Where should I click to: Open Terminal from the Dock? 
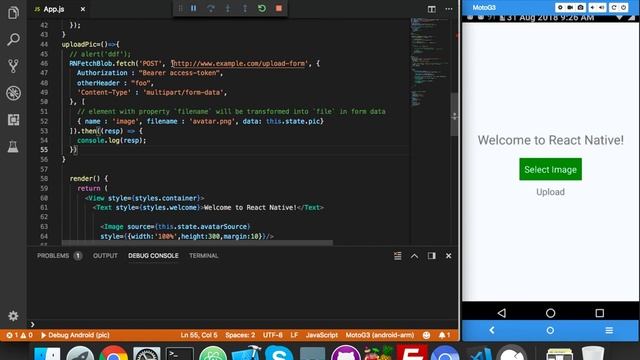click(x=180, y=353)
